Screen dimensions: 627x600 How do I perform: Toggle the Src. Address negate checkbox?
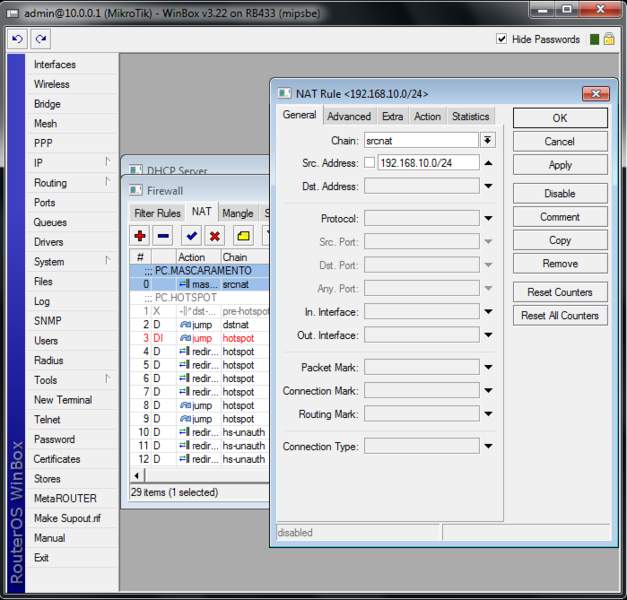369,163
